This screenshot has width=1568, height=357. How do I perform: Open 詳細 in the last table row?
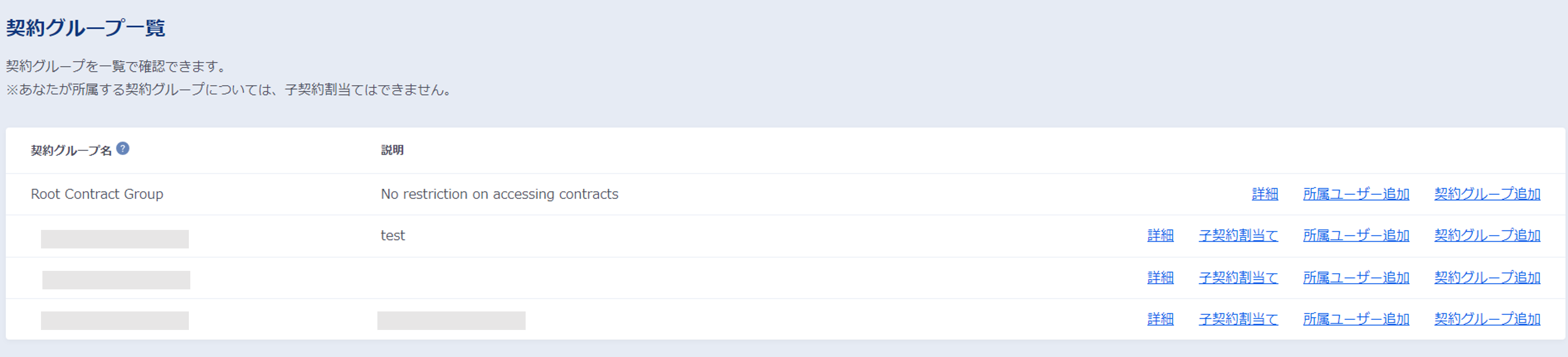click(1160, 319)
